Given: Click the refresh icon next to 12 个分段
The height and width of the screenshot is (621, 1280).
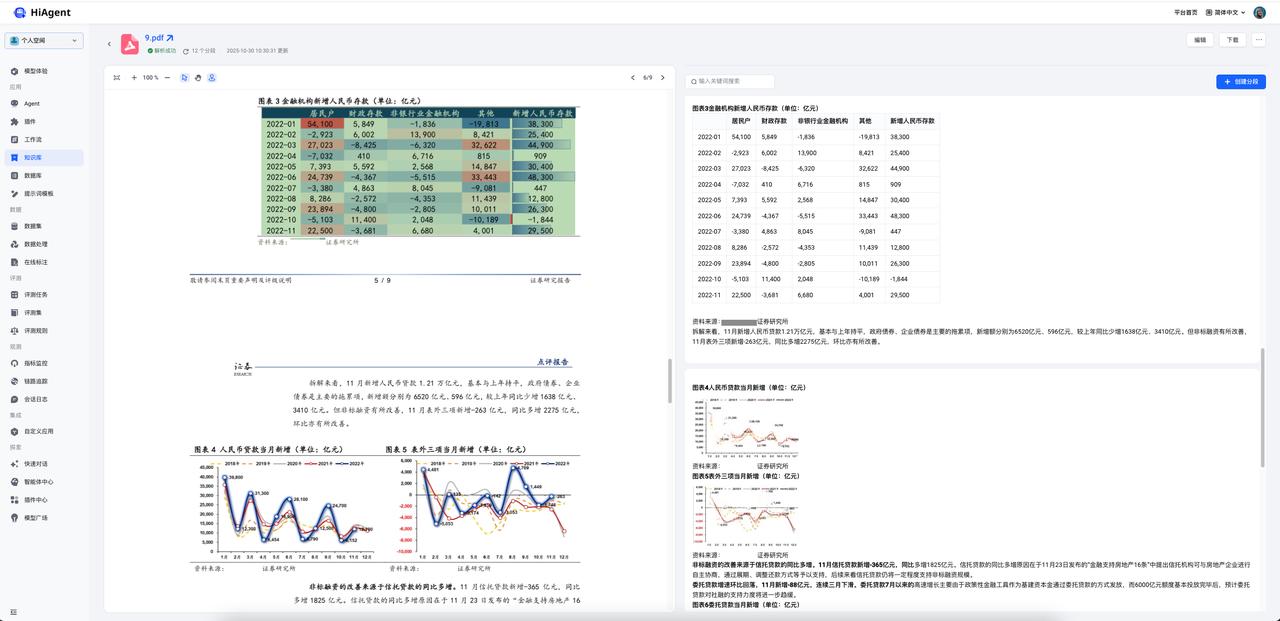Looking at the screenshot, I should [x=186, y=50].
